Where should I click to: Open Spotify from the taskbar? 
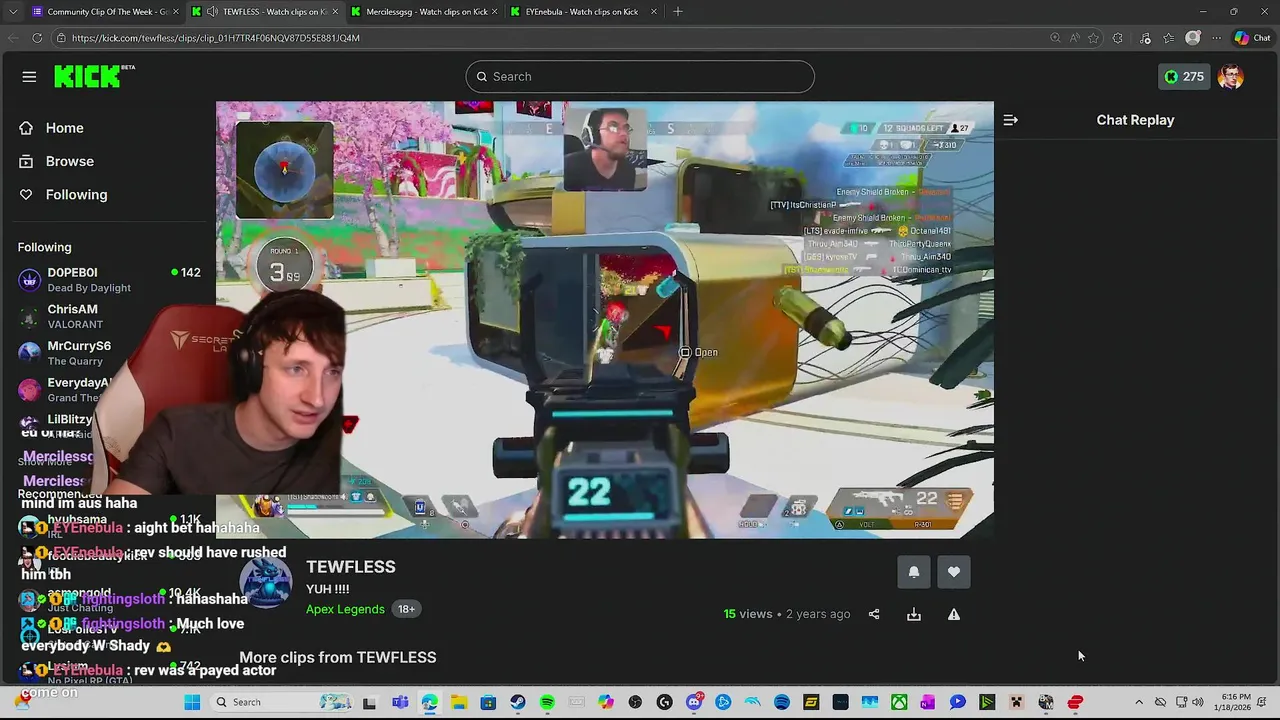coord(547,702)
